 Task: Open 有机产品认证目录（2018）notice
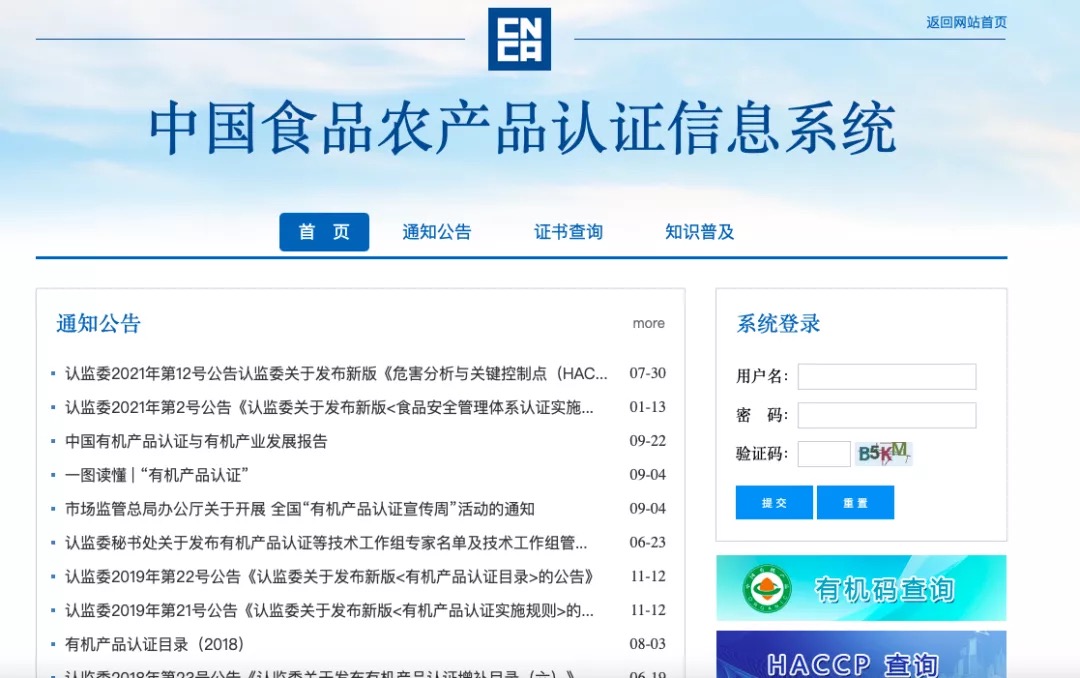pos(155,644)
